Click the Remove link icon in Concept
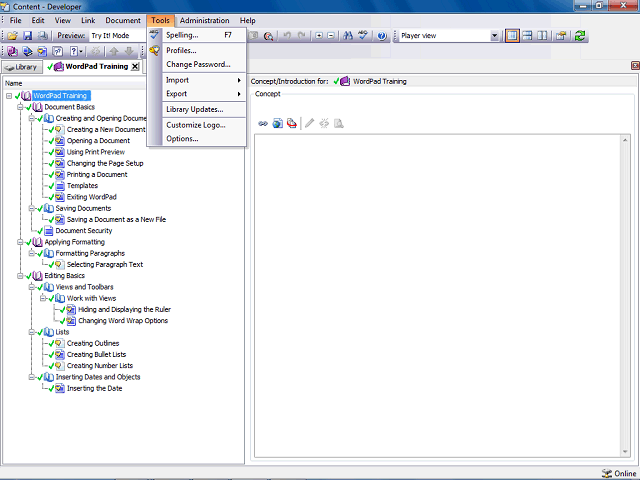This screenshot has width=640, height=480. pos(324,123)
